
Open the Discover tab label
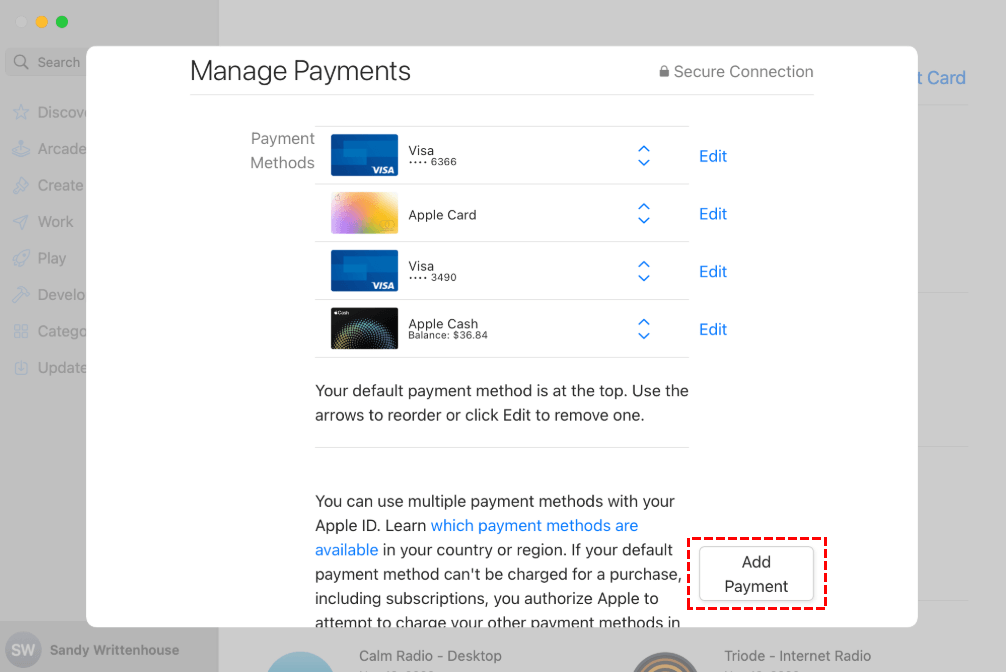(x=62, y=112)
